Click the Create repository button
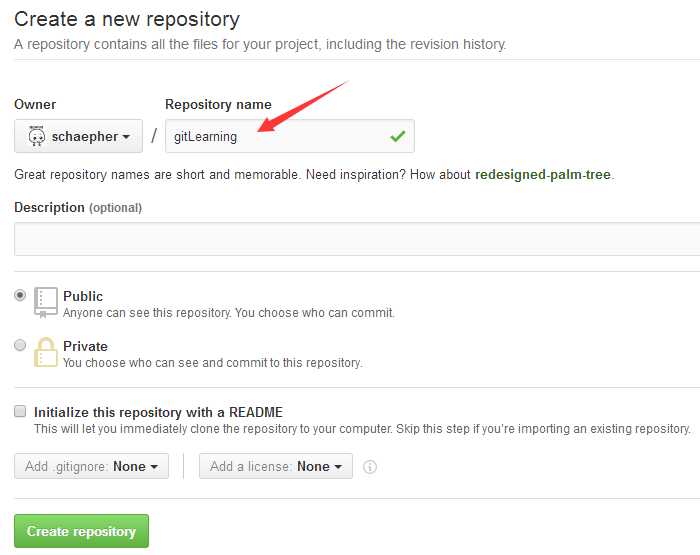 pyautogui.click(x=81, y=531)
